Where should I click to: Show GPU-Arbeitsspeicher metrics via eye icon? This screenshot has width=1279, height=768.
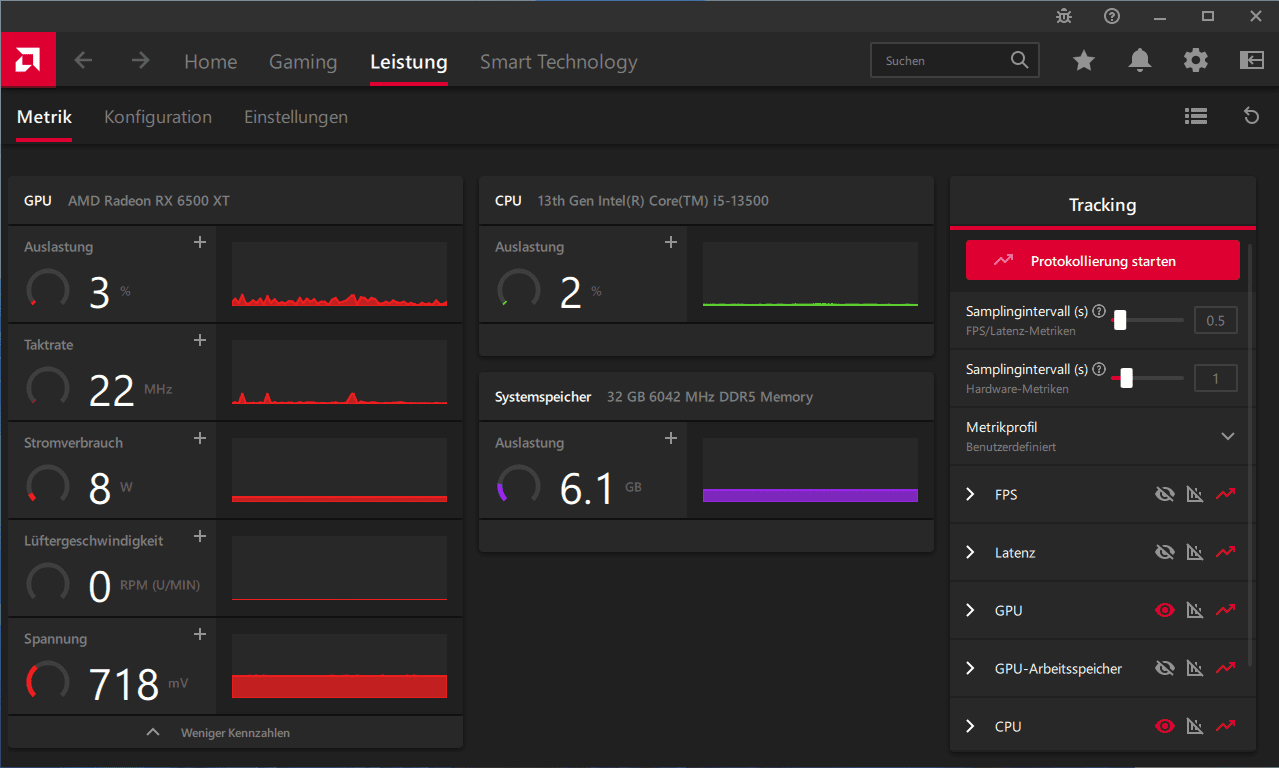click(1164, 668)
